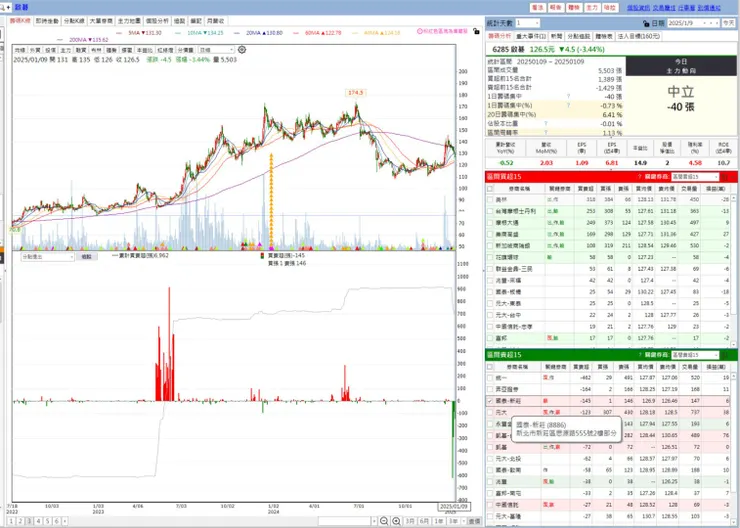Click list icon at right of red 區間買超15 header
The height and width of the screenshot is (528, 740).
coord(725,177)
